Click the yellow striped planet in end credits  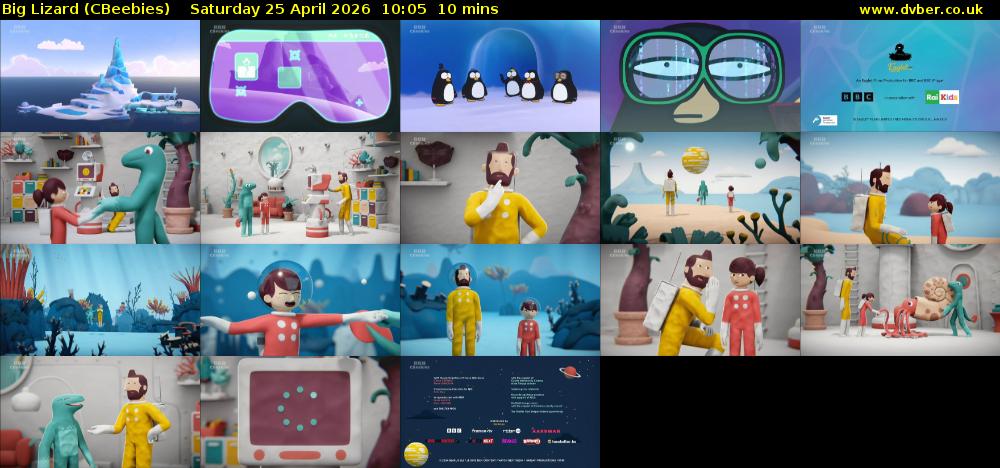(x=416, y=453)
